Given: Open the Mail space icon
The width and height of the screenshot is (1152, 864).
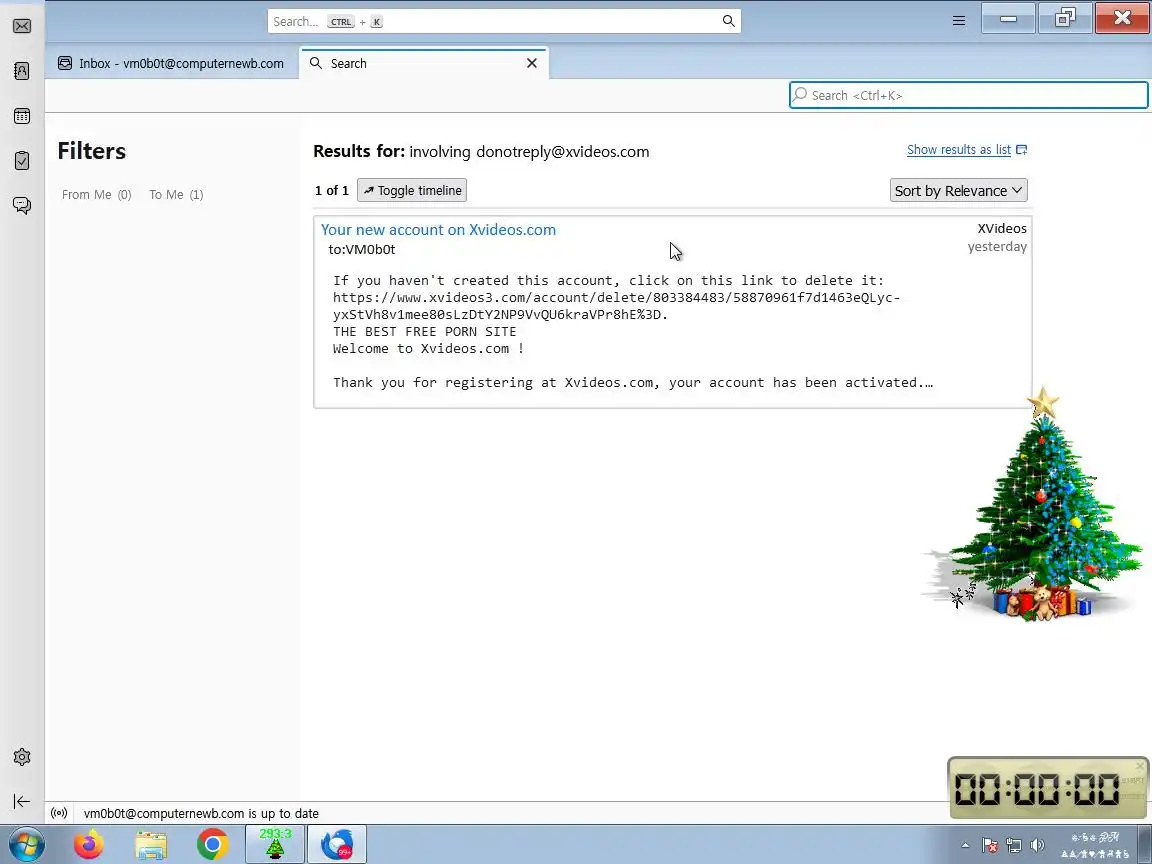Looking at the screenshot, I should [22, 26].
